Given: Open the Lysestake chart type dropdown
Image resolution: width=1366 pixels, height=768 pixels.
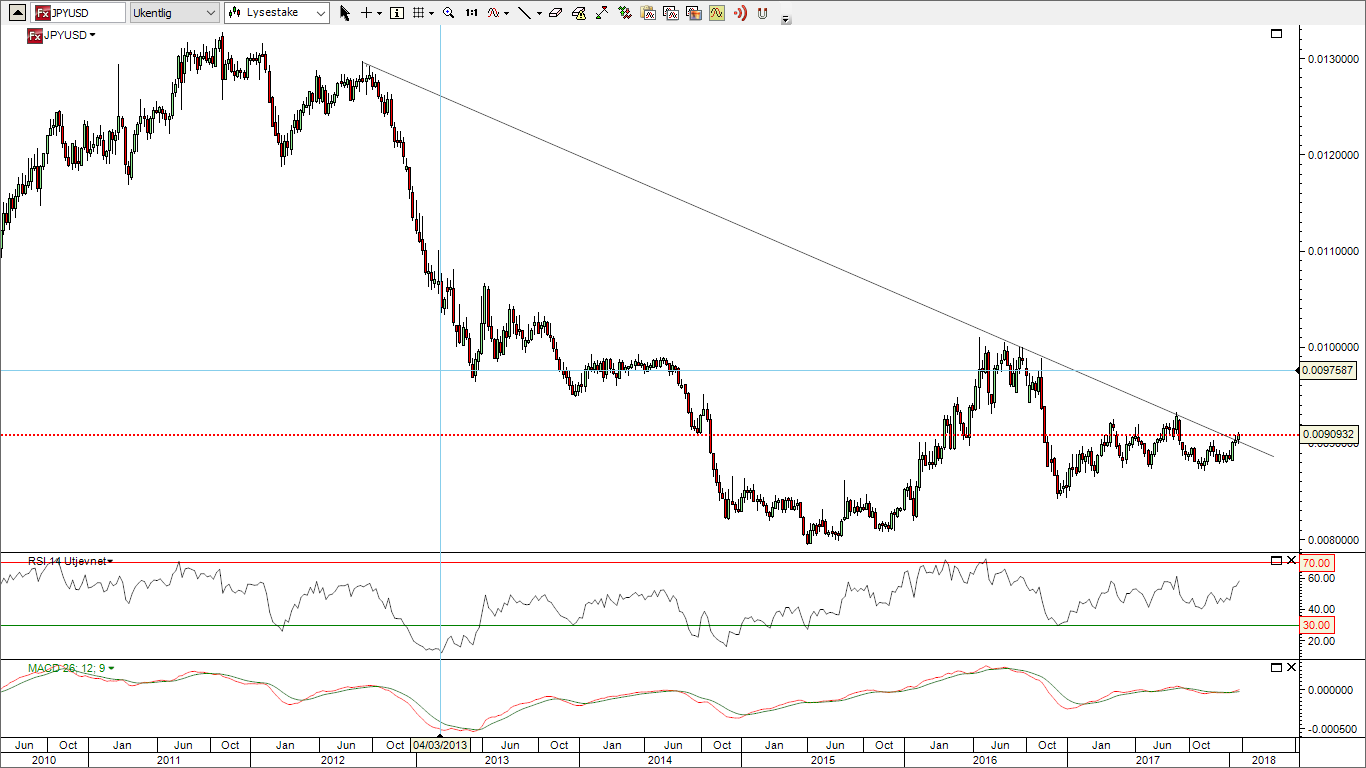Looking at the screenshot, I should 277,13.
